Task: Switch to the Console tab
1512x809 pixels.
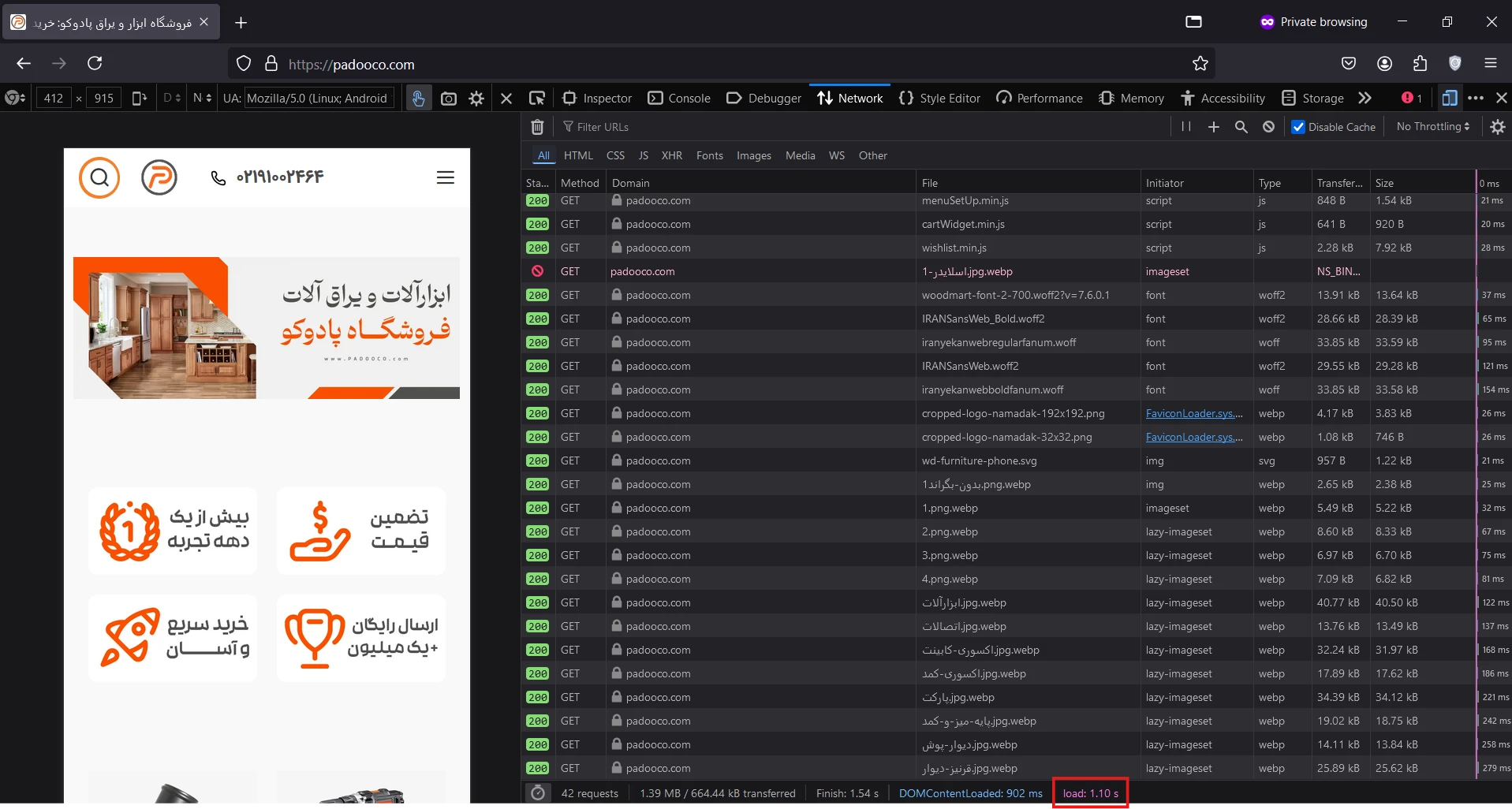Action: tap(679, 99)
